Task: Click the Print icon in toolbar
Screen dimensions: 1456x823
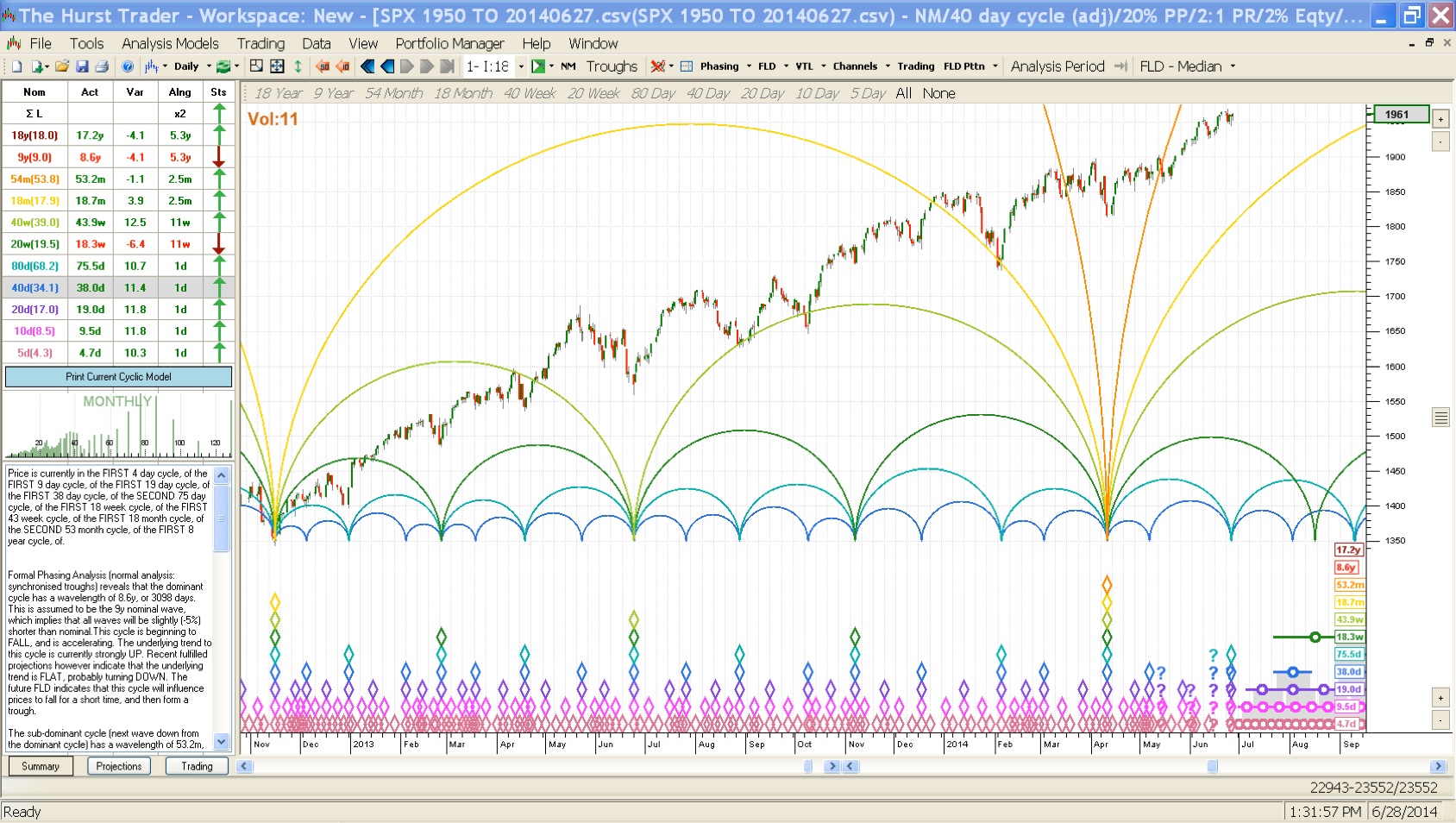Action: tap(102, 66)
